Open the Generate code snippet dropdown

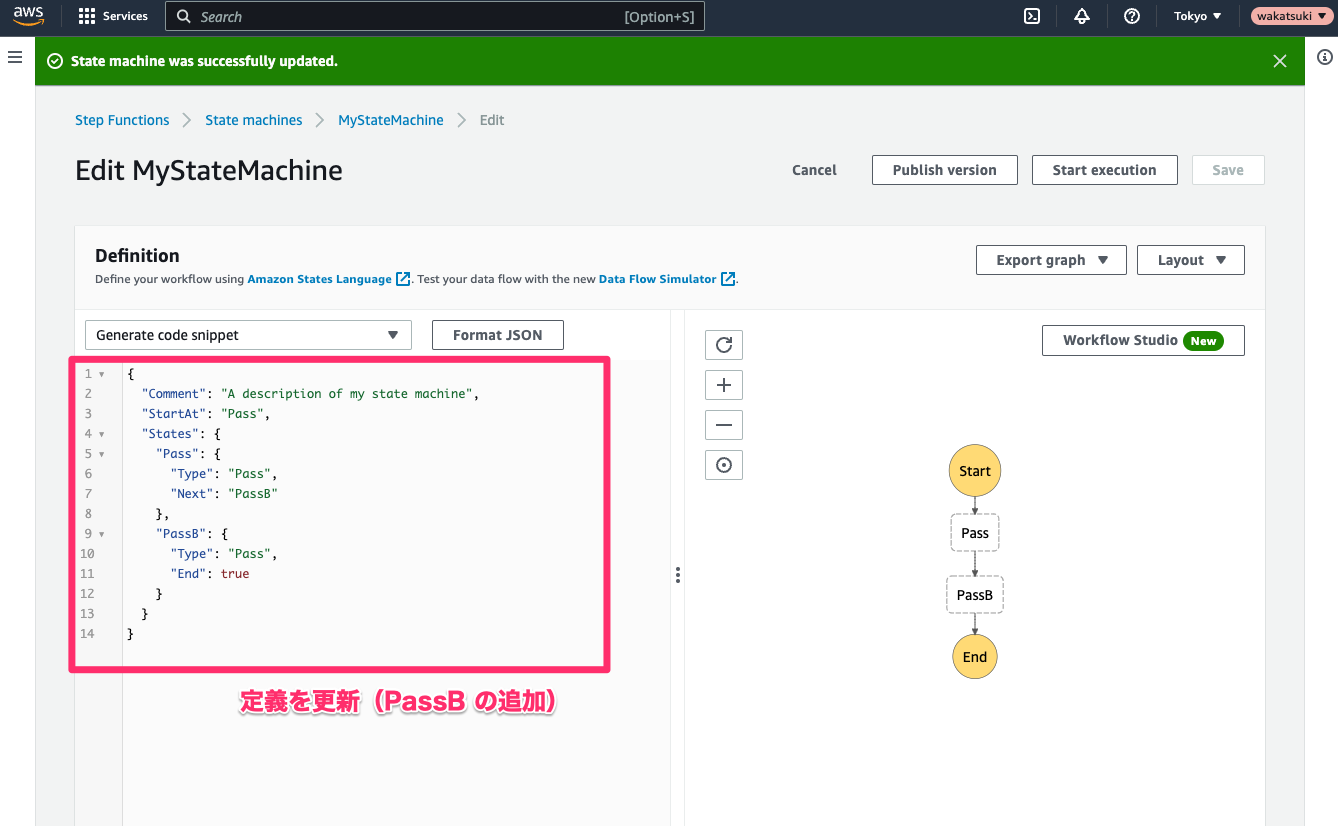(x=248, y=335)
